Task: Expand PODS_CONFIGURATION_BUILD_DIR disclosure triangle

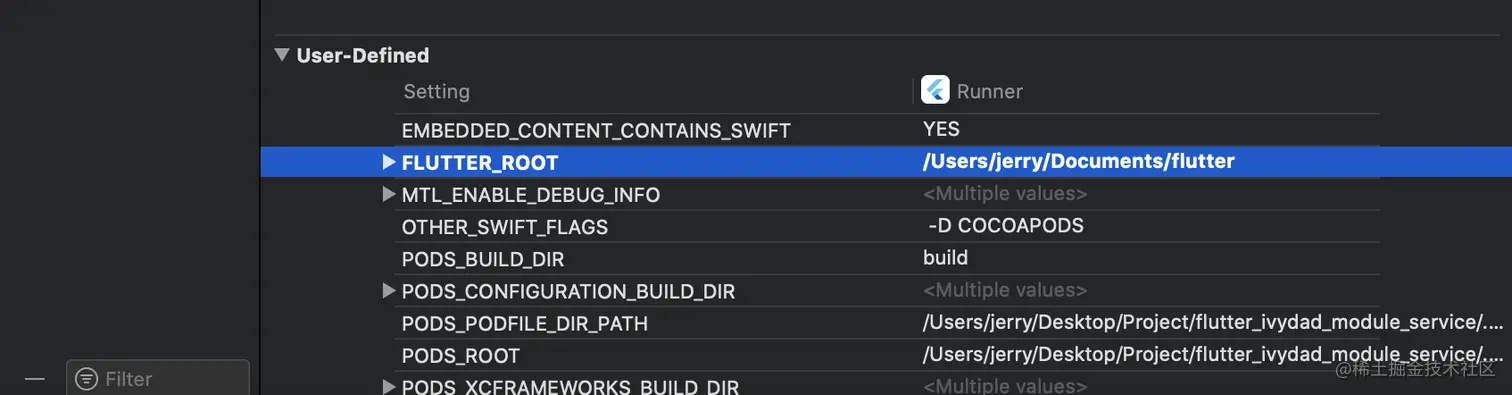Action: tap(389, 291)
